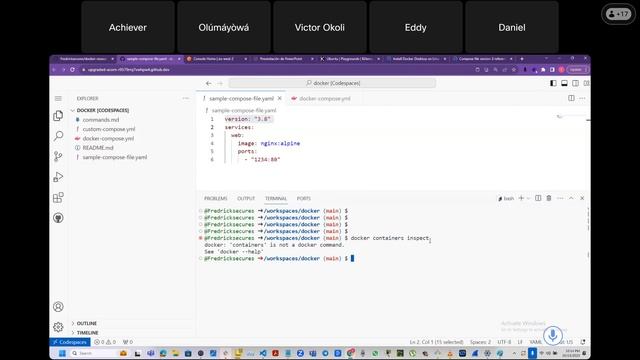Show the +17 more participants
Screen dimensions: 640x360
(618, 14)
